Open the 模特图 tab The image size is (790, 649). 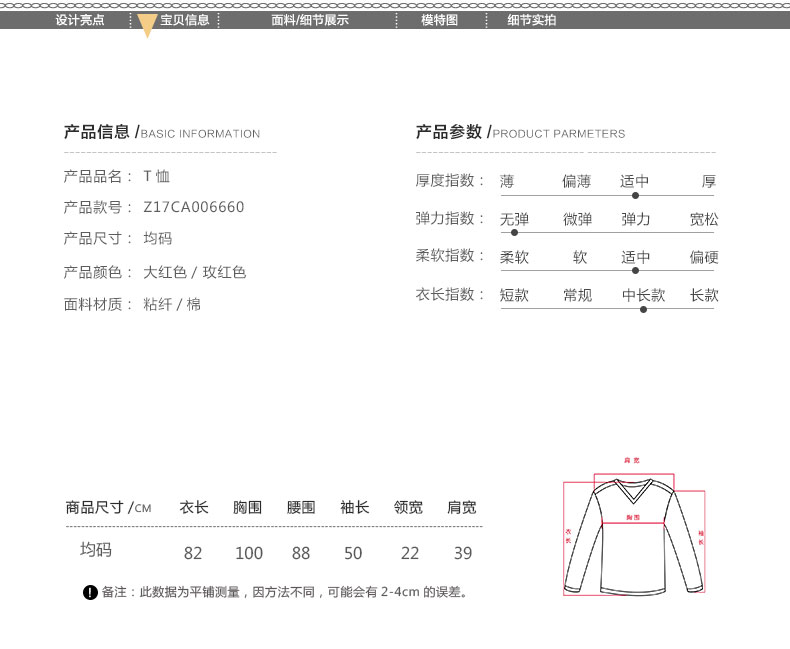point(439,20)
